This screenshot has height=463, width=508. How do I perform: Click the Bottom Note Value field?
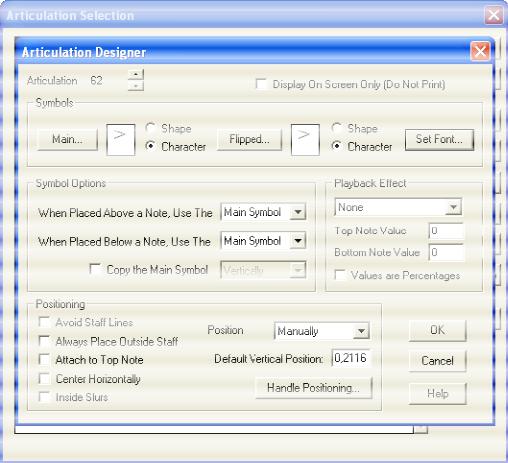pyautogui.click(x=446, y=252)
